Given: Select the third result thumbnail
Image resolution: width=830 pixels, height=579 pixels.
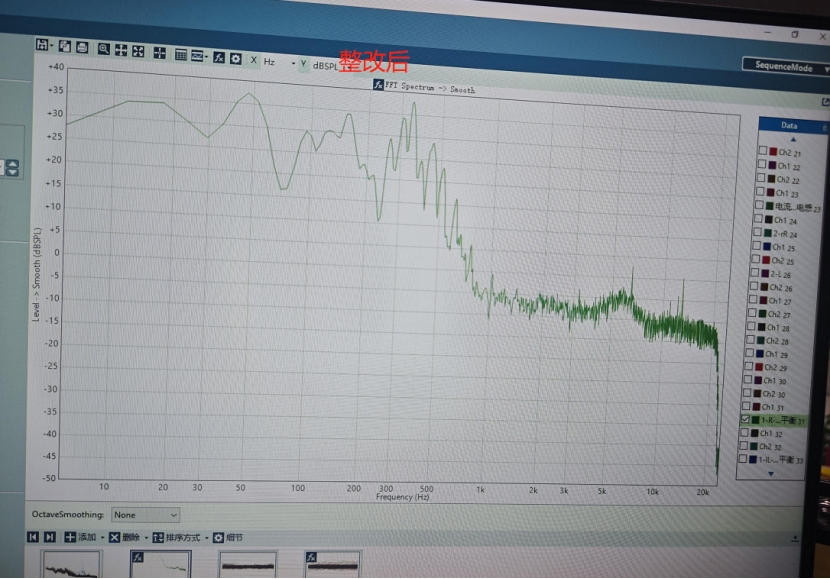Looking at the screenshot, I should pos(248,564).
